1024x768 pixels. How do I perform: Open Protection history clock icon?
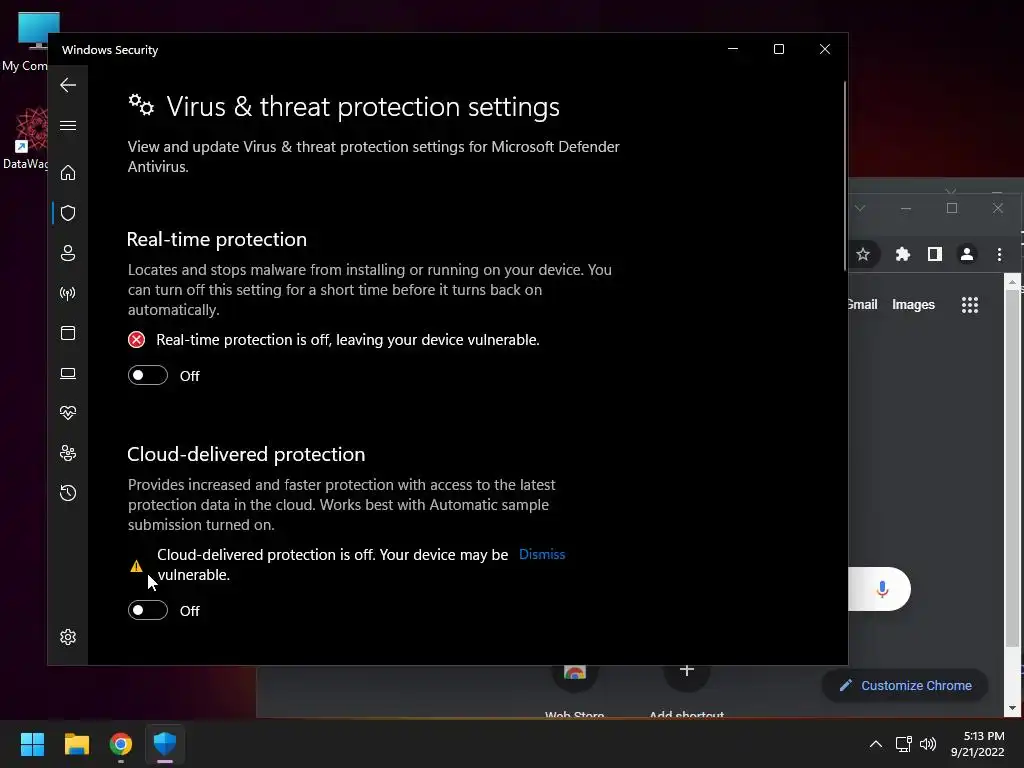coord(68,492)
